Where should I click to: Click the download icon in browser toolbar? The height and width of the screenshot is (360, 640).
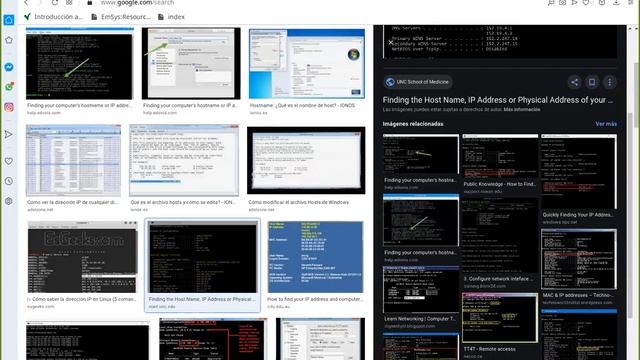tap(616, 2)
